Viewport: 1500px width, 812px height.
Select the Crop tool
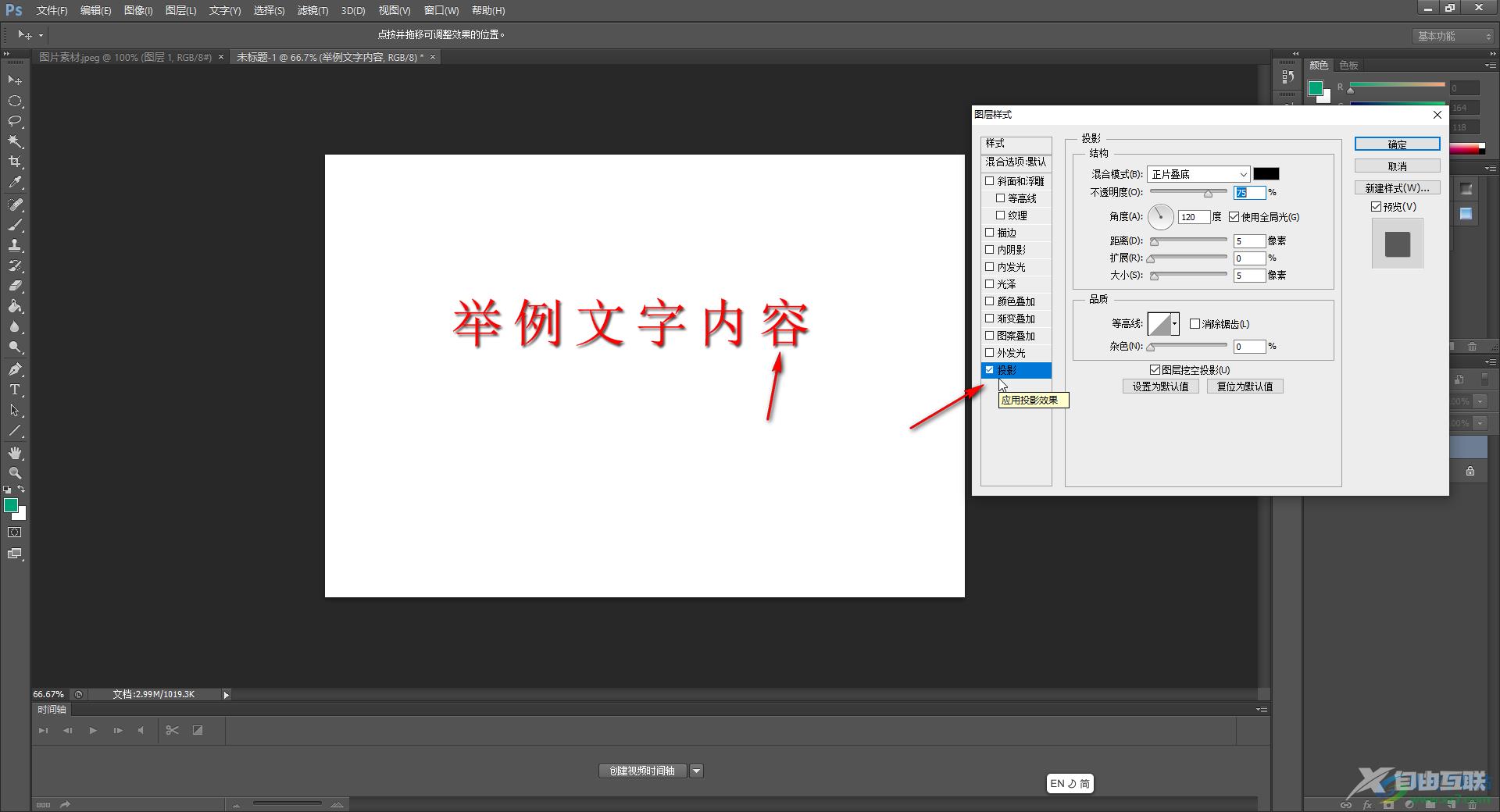pyautogui.click(x=15, y=162)
